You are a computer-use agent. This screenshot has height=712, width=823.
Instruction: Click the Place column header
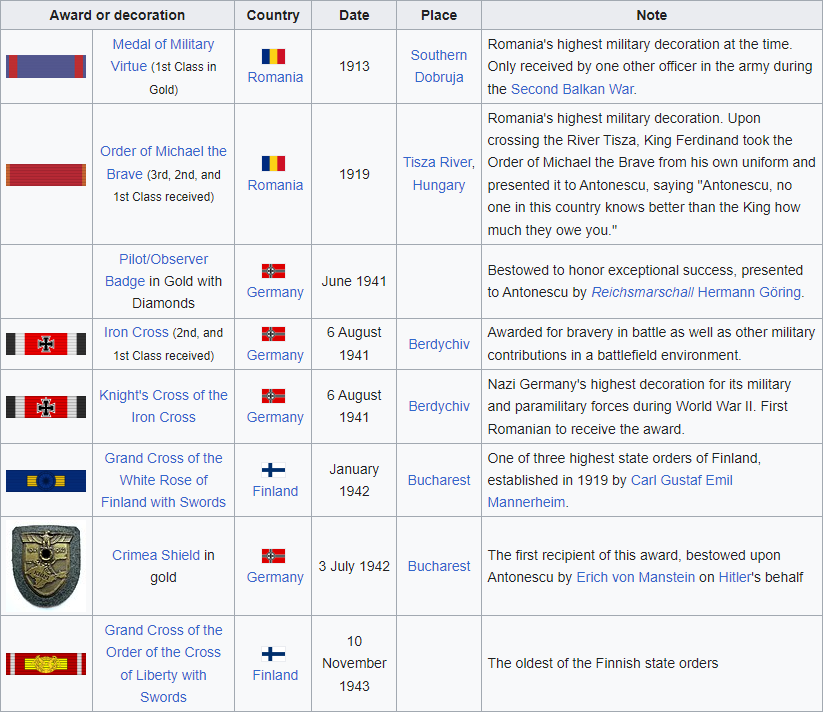click(439, 15)
